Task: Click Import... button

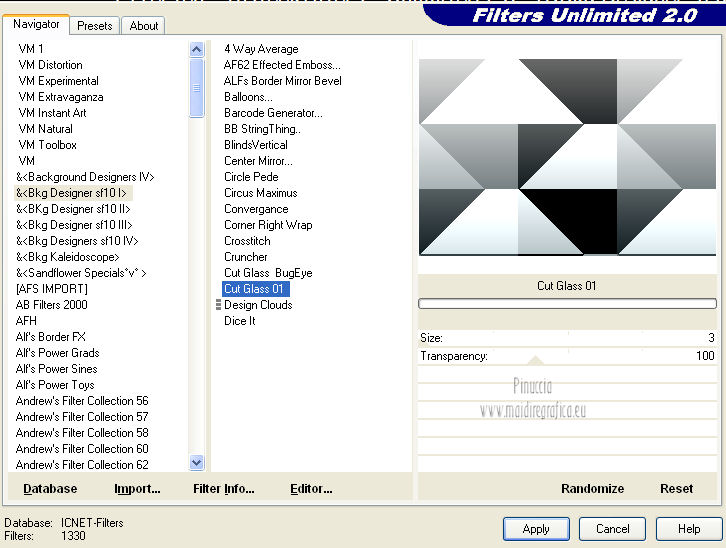Action: (137, 489)
